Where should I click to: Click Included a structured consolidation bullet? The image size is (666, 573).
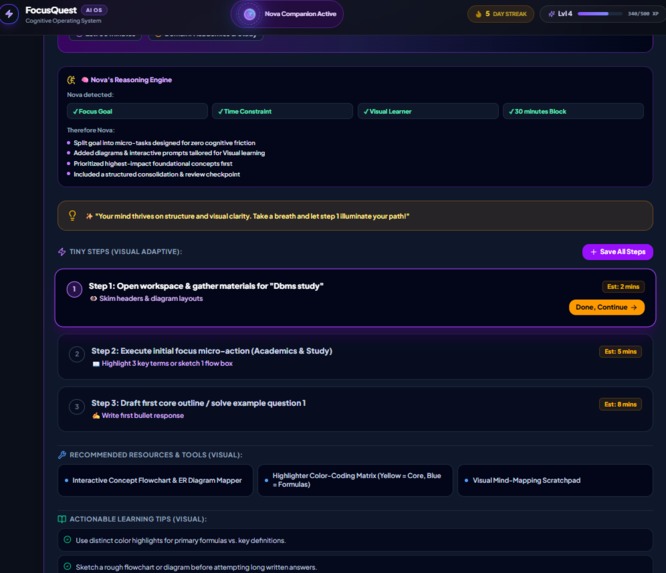(157, 174)
